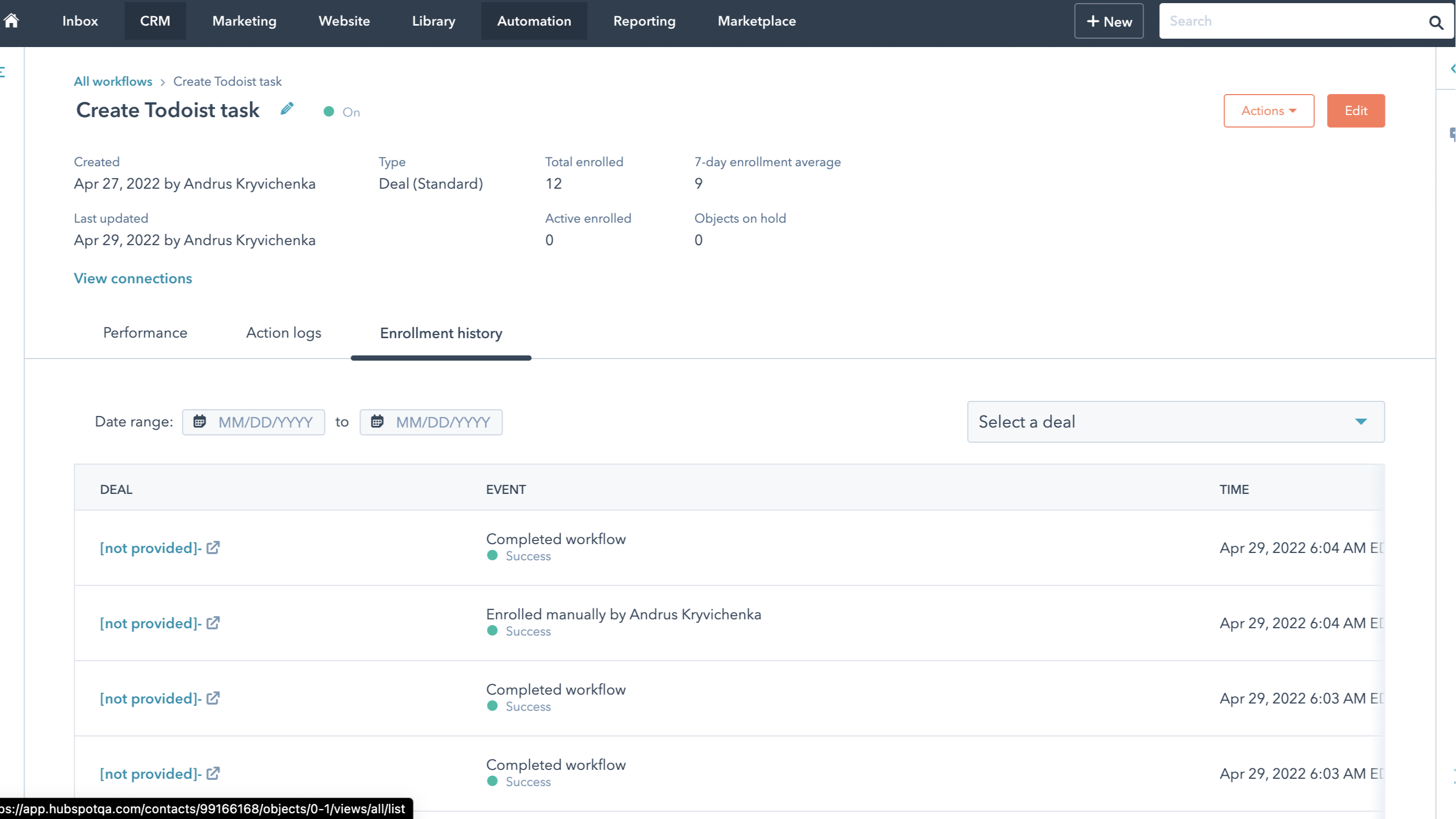Viewport: 1456px width, 819px height.
Task: Switch to the Performance tab
Action: tap(145, 332)
